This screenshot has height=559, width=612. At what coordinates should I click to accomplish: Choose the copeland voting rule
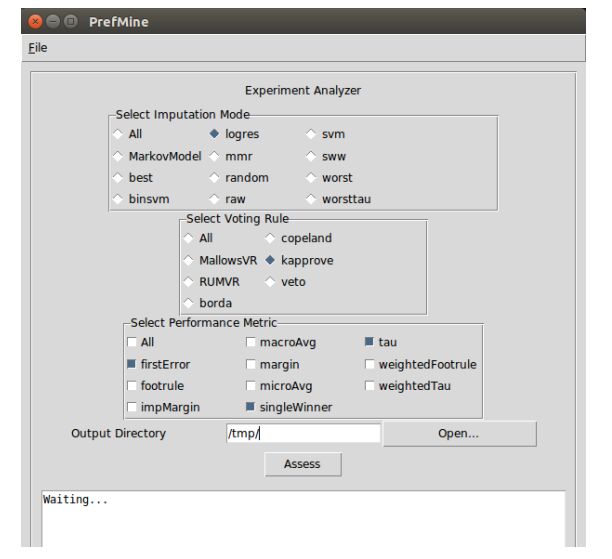[x=271, y=238]
